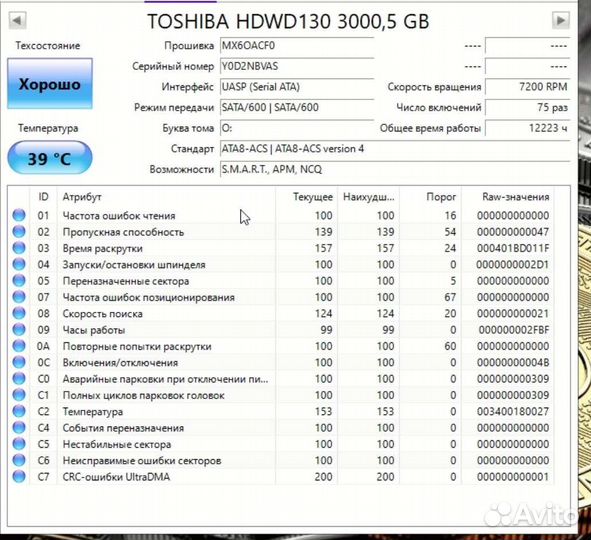Screen dimensions: 591x540
Task: Click status circle for Запуски/остановки шпинделя
Action: (x=19, y=264)
